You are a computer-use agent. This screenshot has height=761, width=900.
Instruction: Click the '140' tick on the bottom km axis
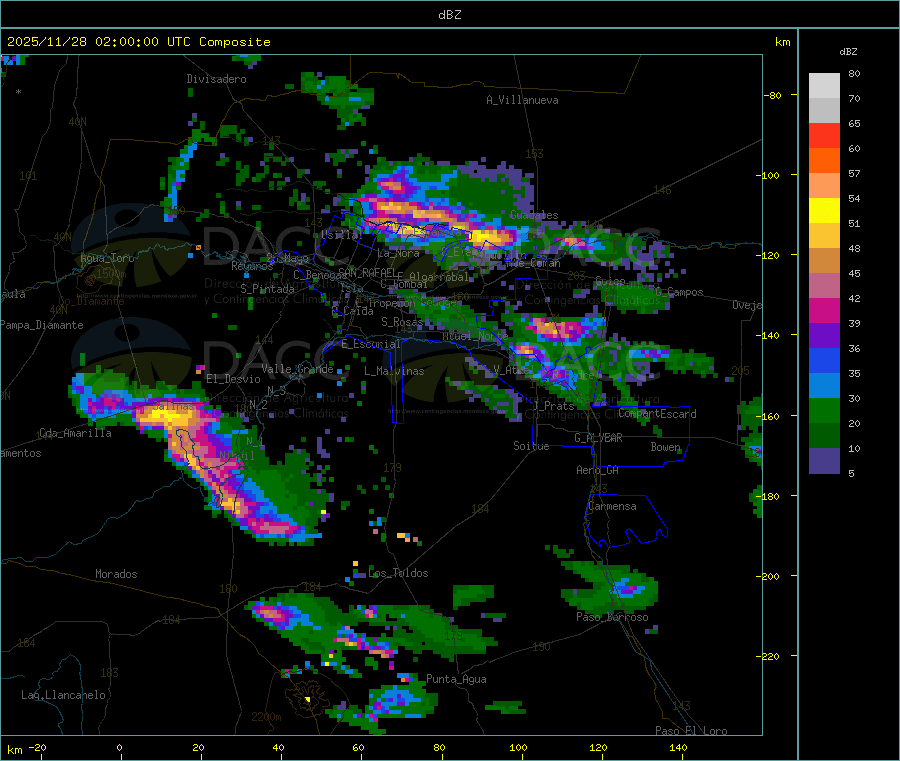678,747
